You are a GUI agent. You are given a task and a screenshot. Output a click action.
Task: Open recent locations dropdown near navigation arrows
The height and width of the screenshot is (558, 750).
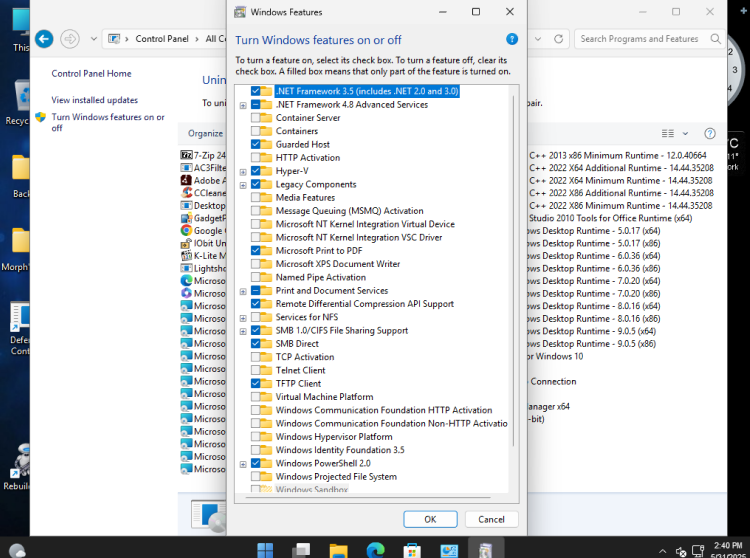[x=94, y=39]
